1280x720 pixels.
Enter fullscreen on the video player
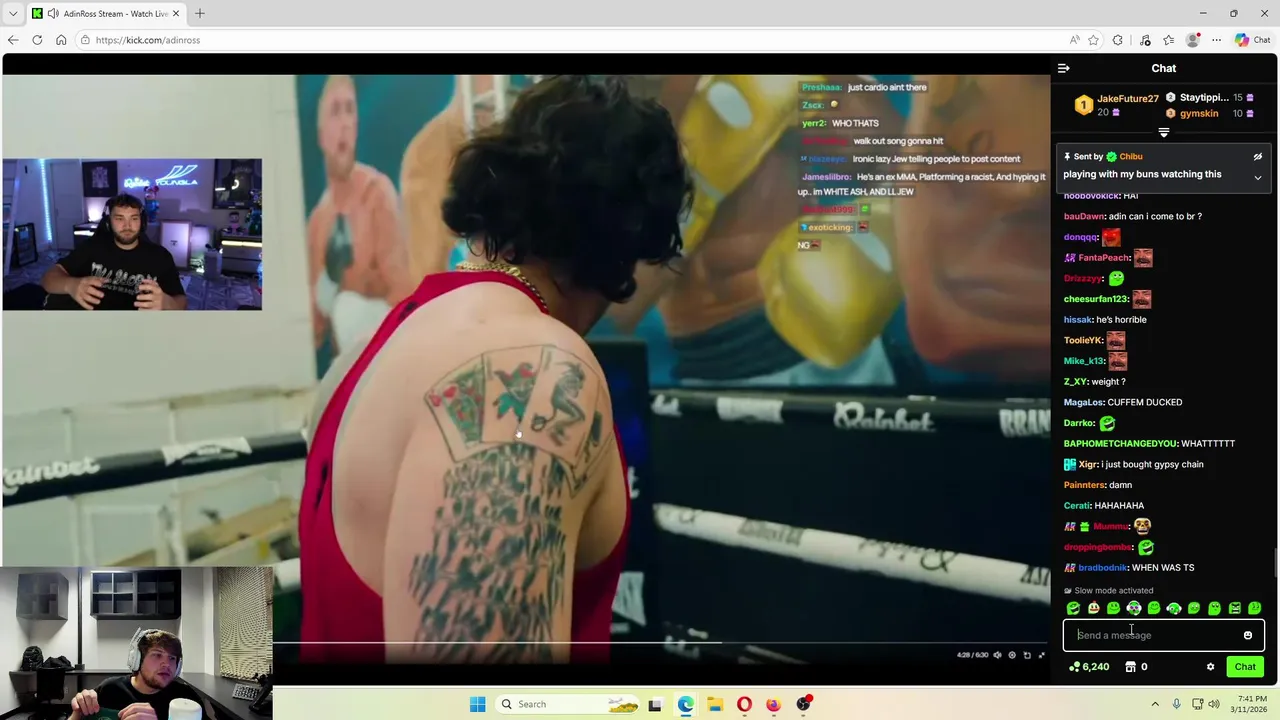point(1041,655)
